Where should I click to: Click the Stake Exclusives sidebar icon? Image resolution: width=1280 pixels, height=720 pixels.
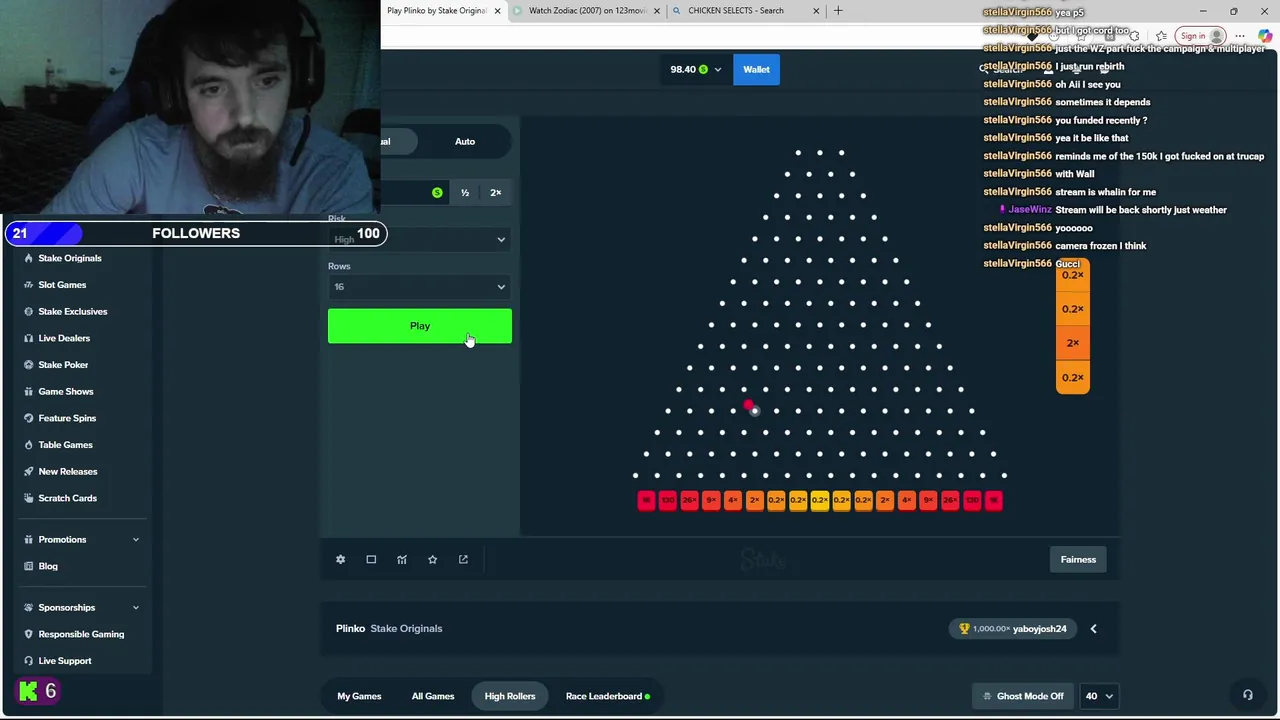click(x=28, y=311)
